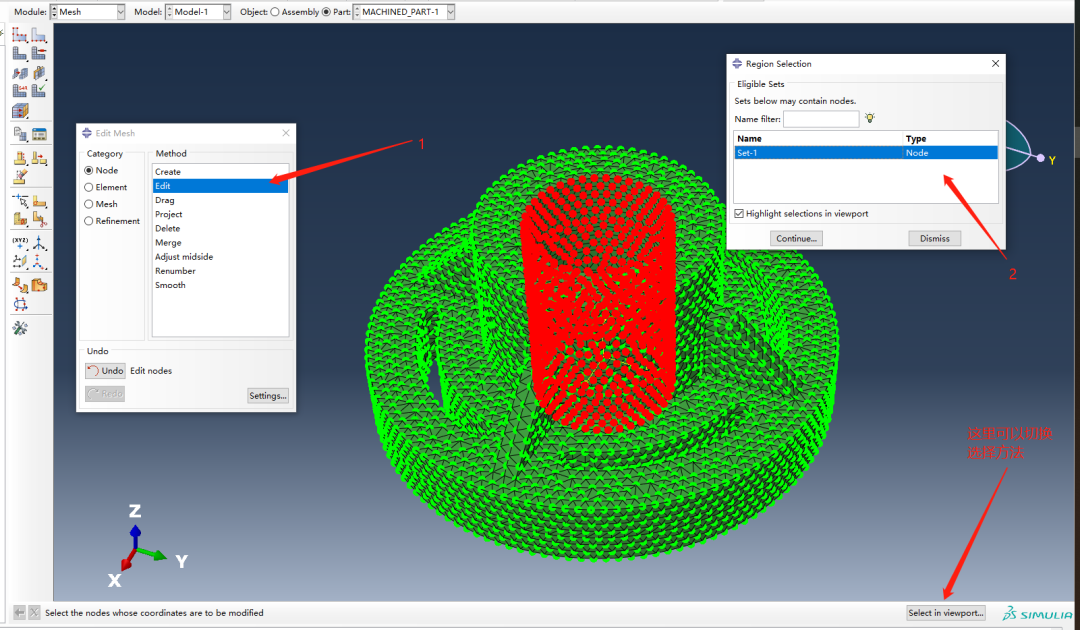Select the Set-1 row in Eligible Sets
Image resolution: width=1080 pixels, height=630 pixels.
(866, 153)
